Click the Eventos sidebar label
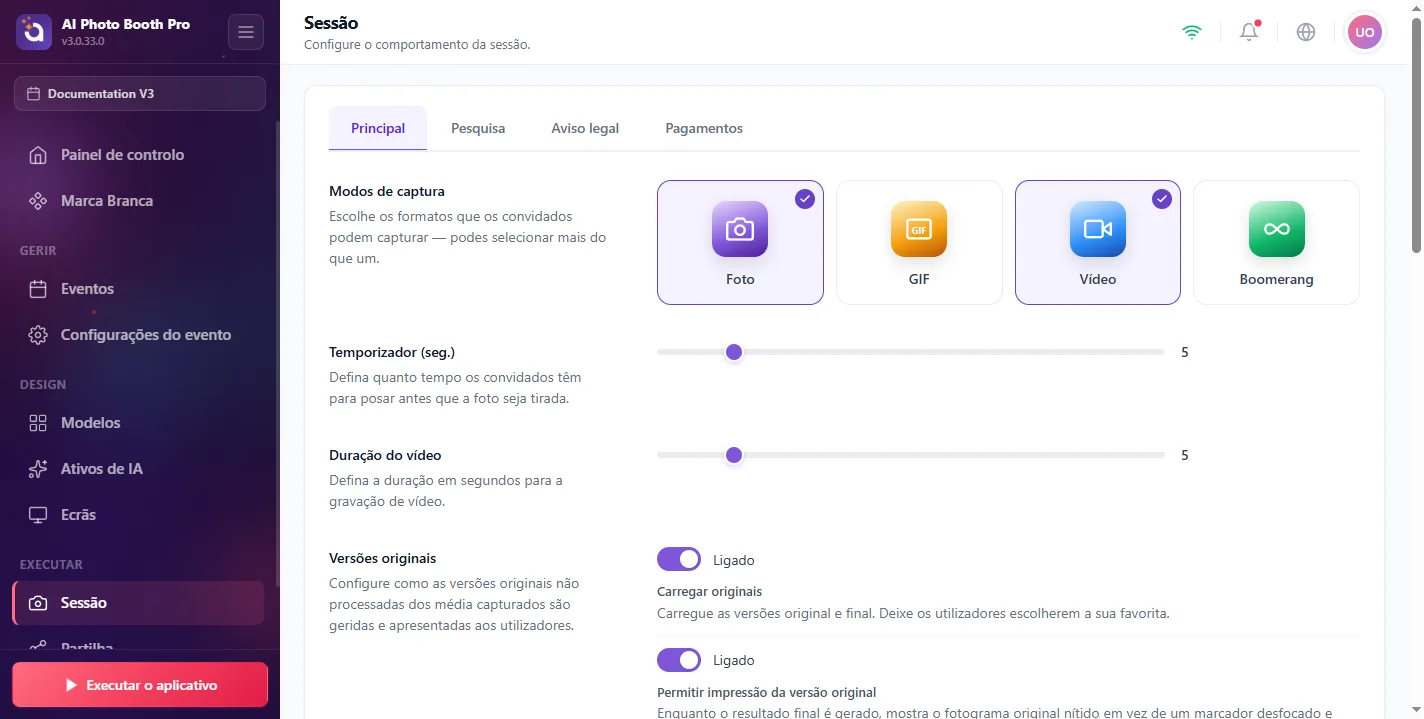The image size is (1424, 719). 87,289
